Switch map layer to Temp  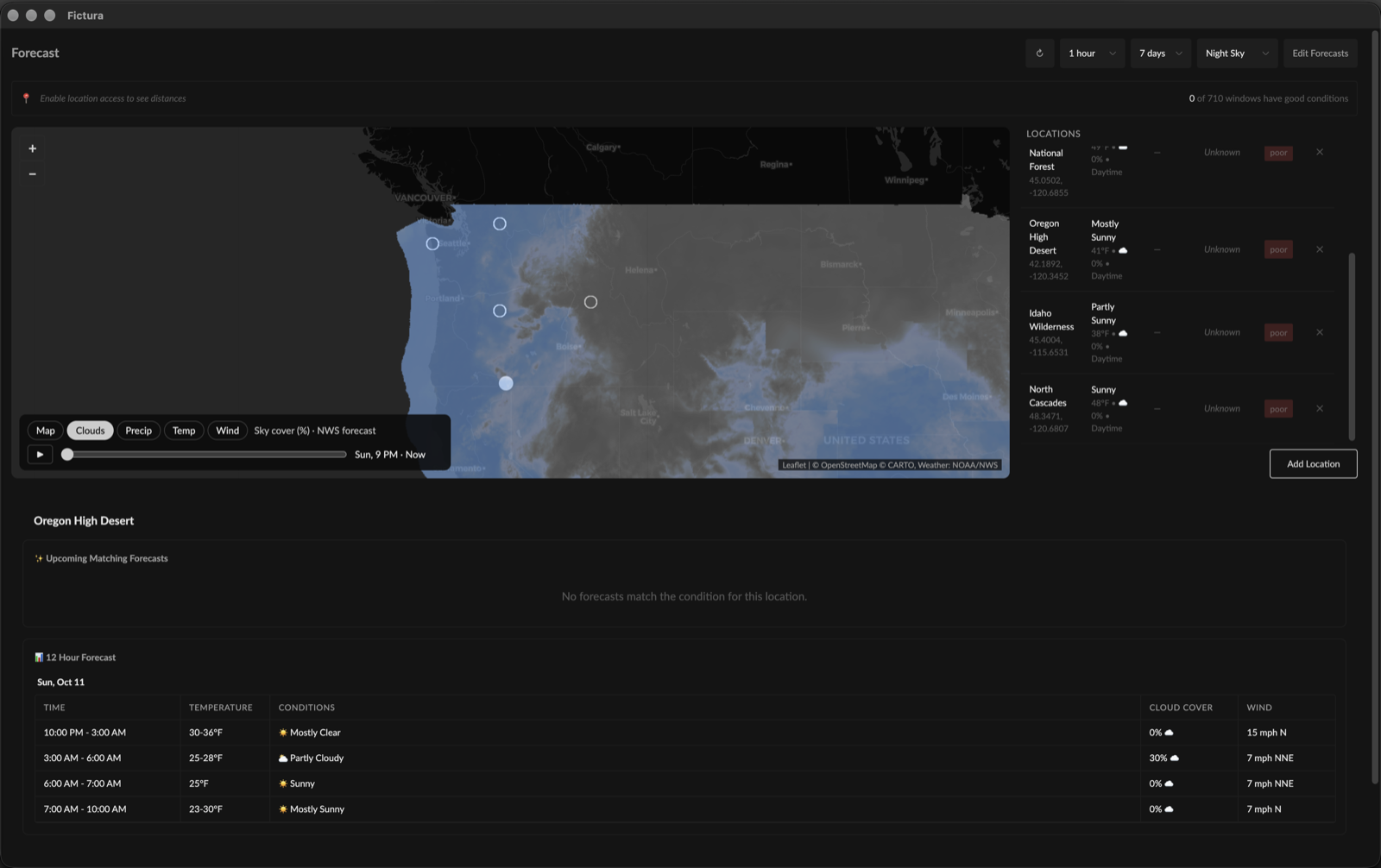184,431
